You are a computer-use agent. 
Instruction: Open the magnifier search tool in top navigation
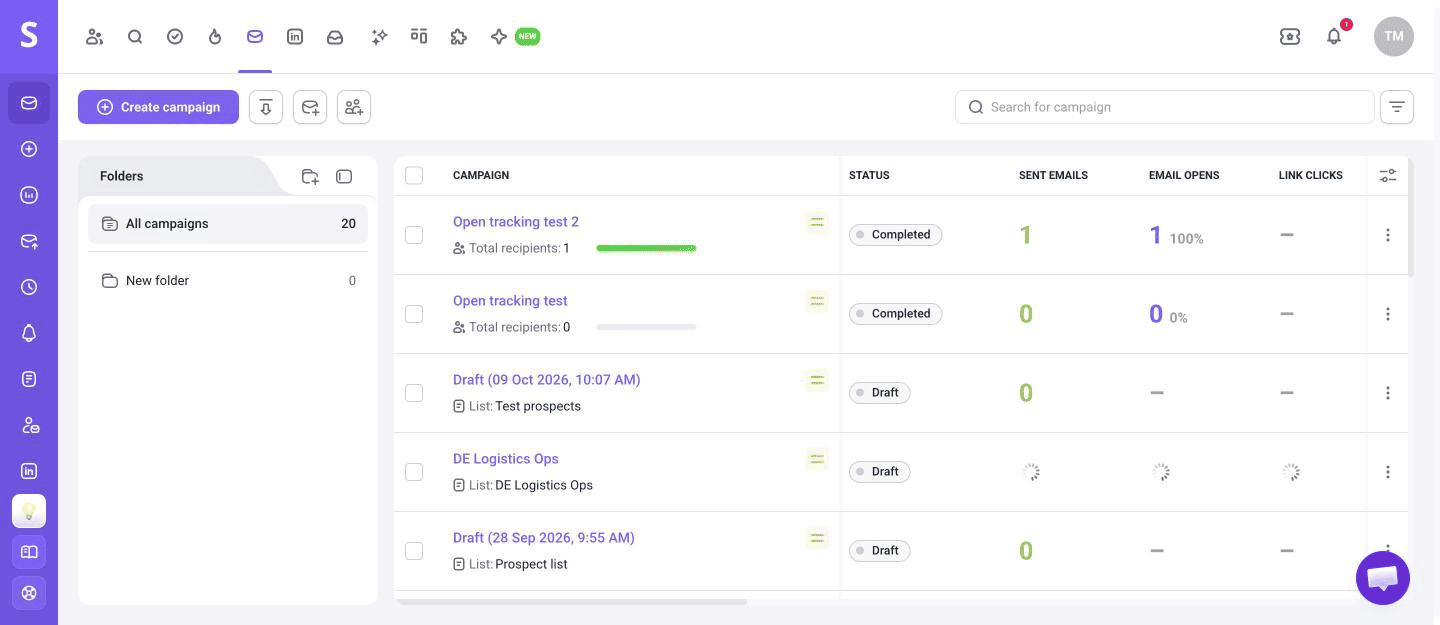135,37
